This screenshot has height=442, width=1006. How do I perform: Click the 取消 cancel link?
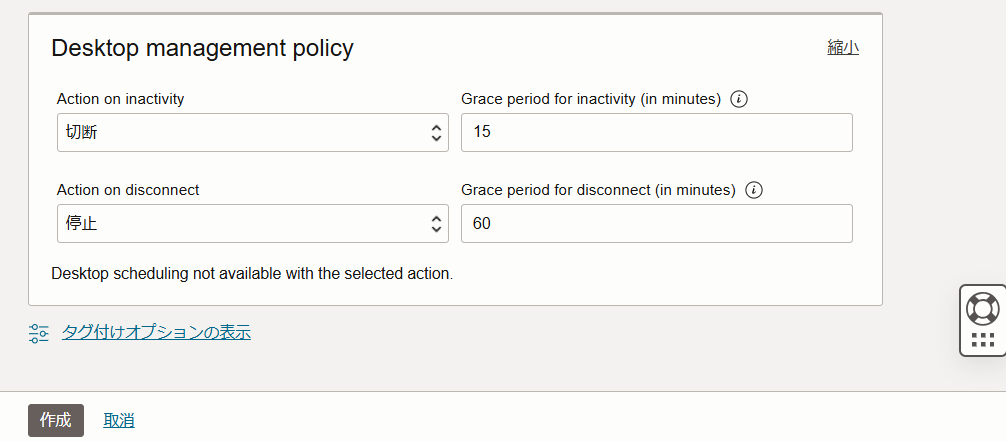point(119,421)
